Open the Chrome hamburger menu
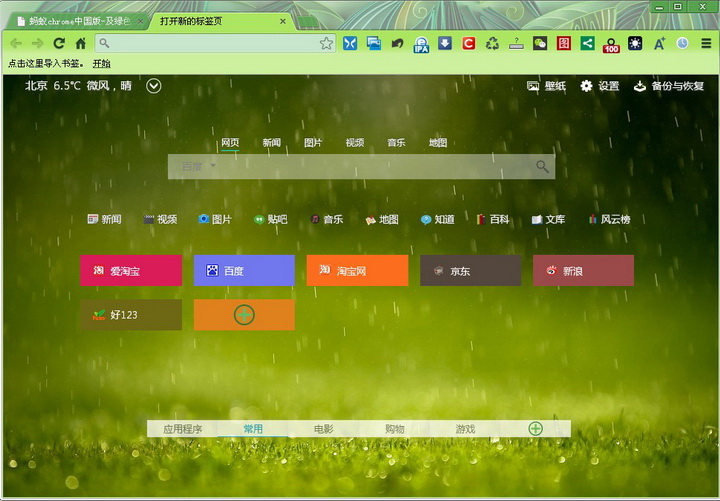 point(706,44)
